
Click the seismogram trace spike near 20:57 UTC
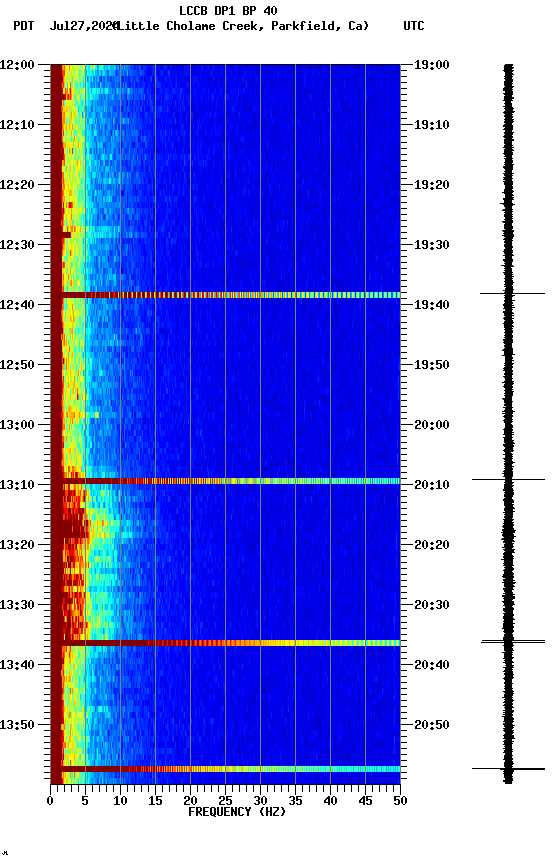[508, 769]
